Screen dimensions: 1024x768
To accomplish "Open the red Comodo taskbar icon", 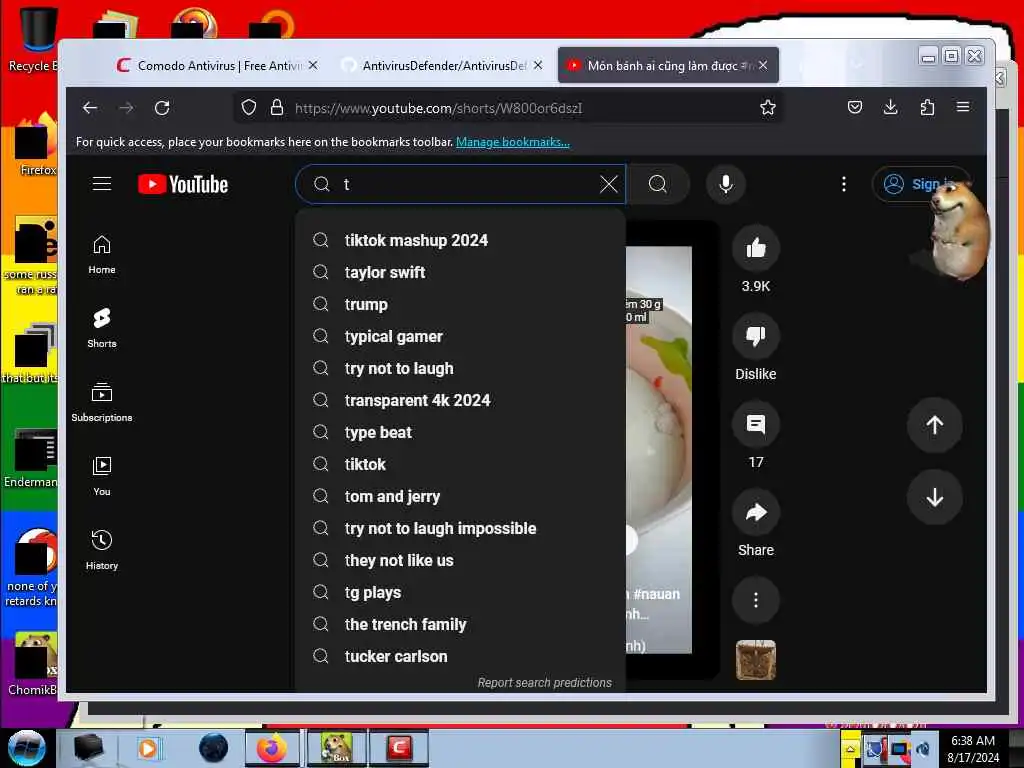I will (399, 748).
